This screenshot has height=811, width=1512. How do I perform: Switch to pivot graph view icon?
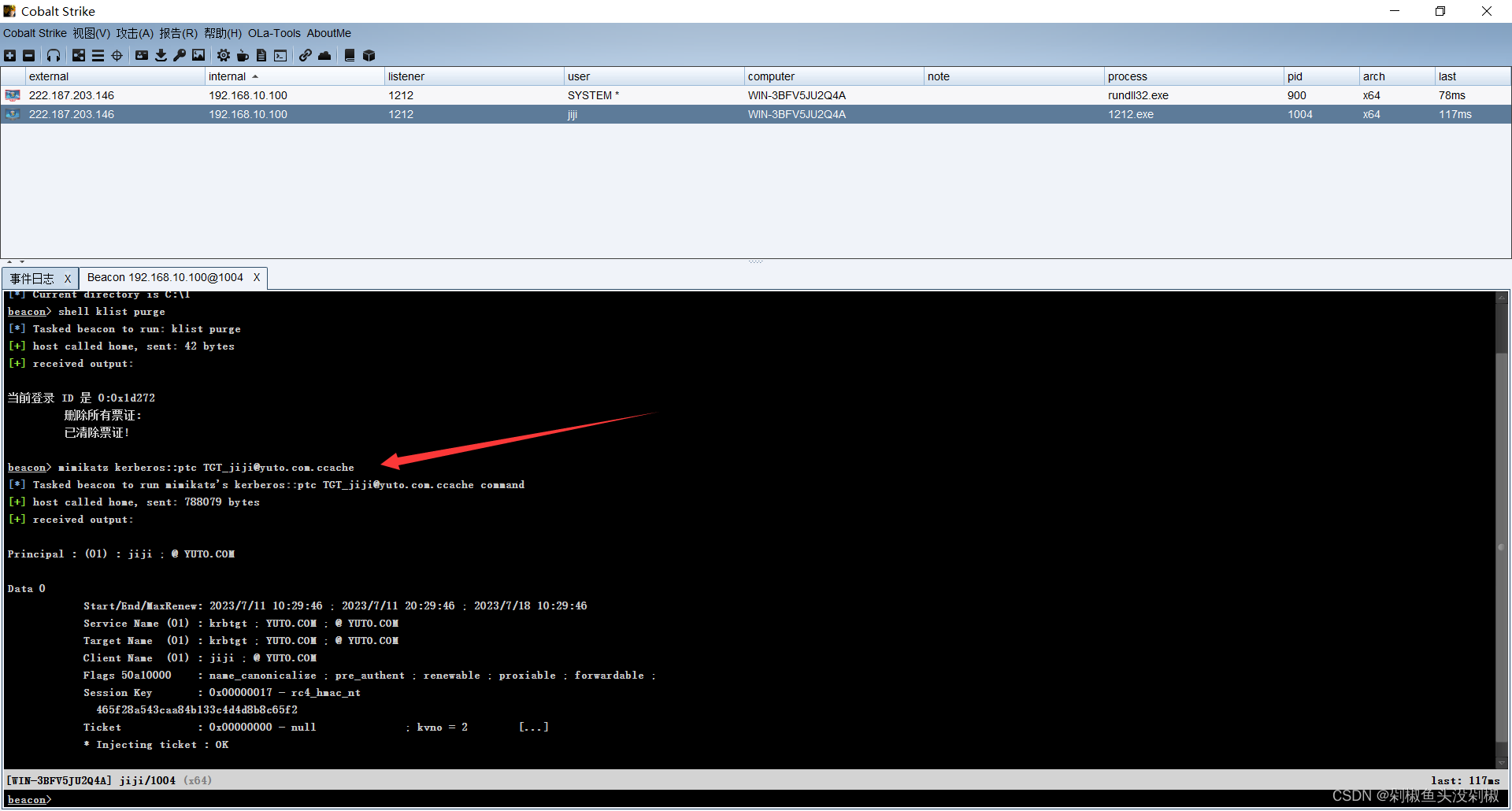coord(79,55)
